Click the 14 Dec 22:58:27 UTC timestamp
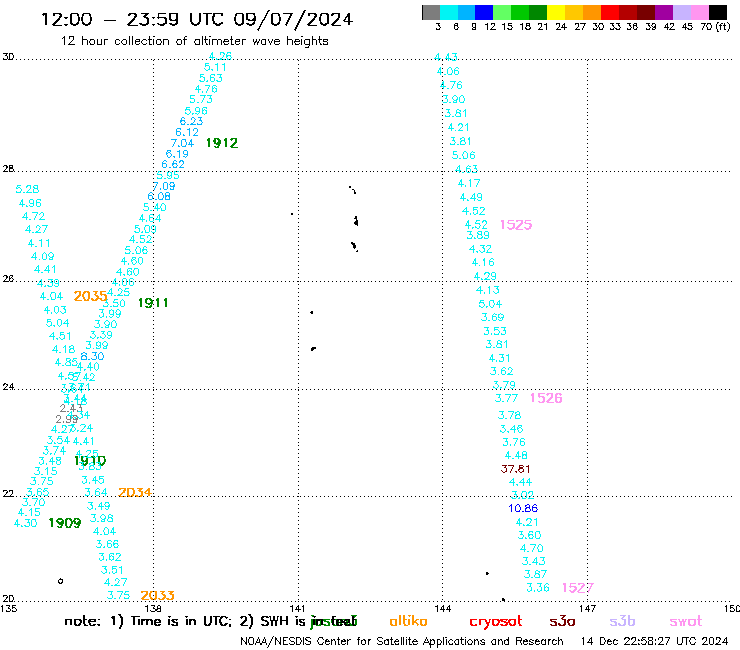The width and height of the screenshot is (740, 650). tap(655, 641)
